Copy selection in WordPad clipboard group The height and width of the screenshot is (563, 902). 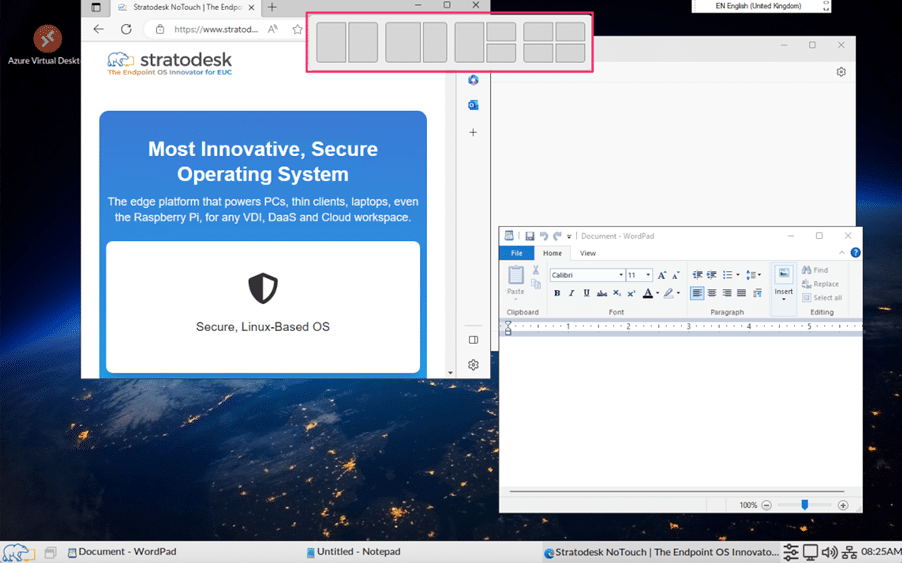[536, 284]
